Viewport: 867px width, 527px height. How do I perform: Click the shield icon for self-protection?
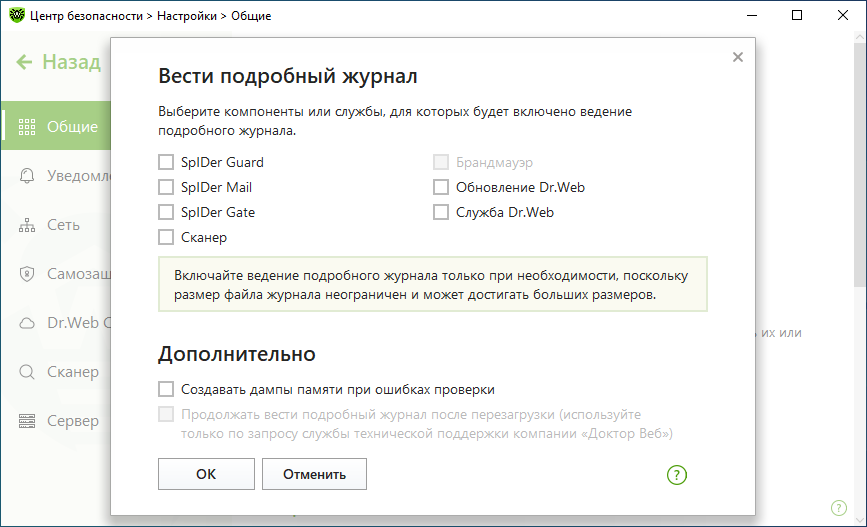click(x=27, y=274)
